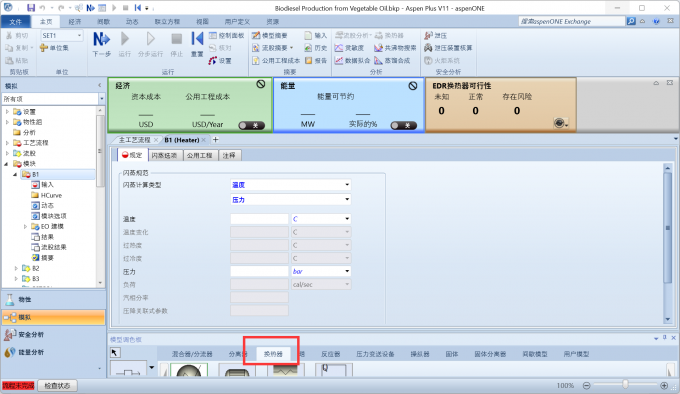Select the arrow pointer tool in model palette
680x394 pixels.
click(x=114, y=353)
